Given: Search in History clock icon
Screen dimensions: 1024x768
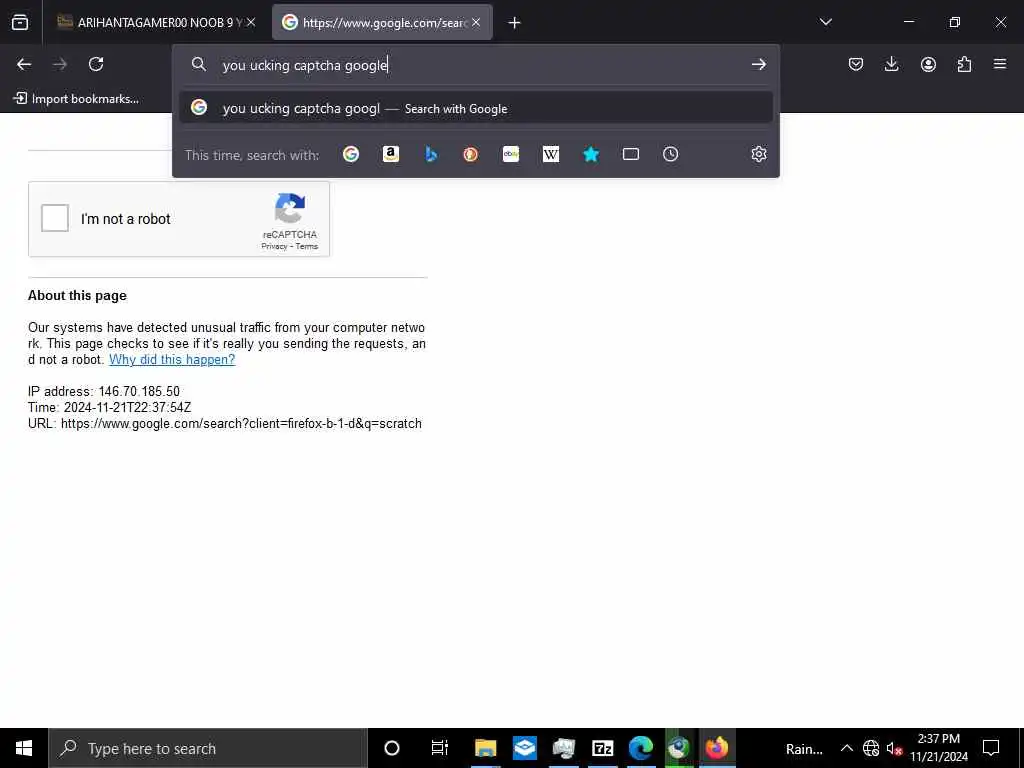Looking at the screenshot, I should coord(671,154).
